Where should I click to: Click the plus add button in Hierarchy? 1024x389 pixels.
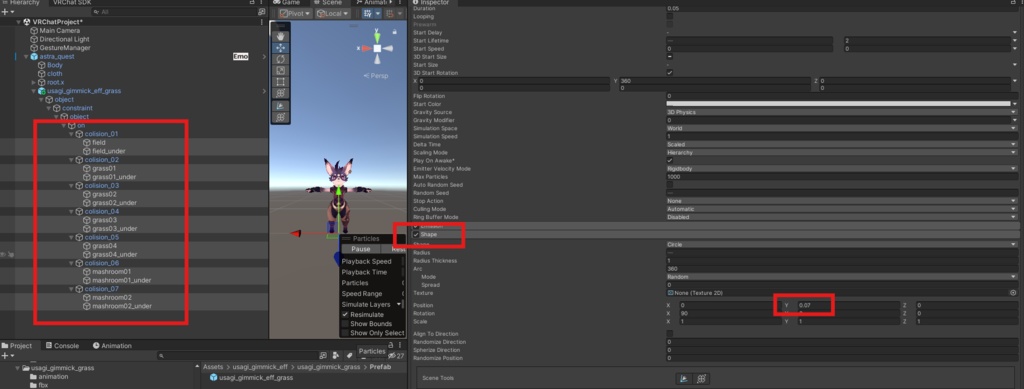[5, 12]
